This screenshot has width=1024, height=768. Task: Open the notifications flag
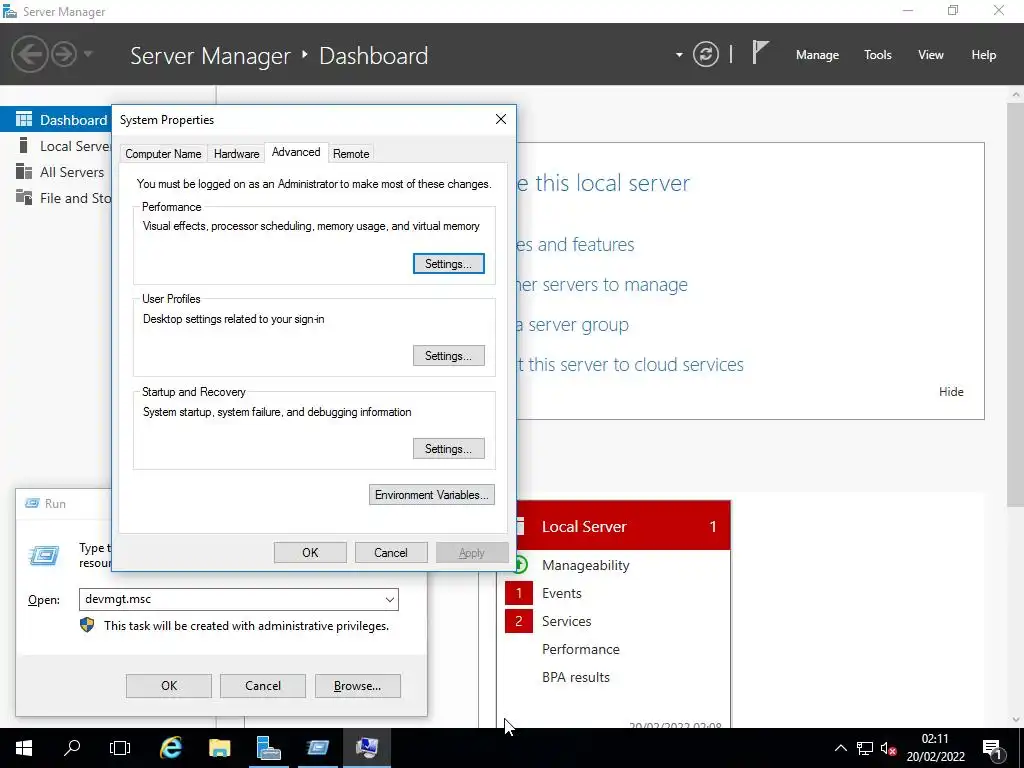pyautogui.click(x=760, y=52)
